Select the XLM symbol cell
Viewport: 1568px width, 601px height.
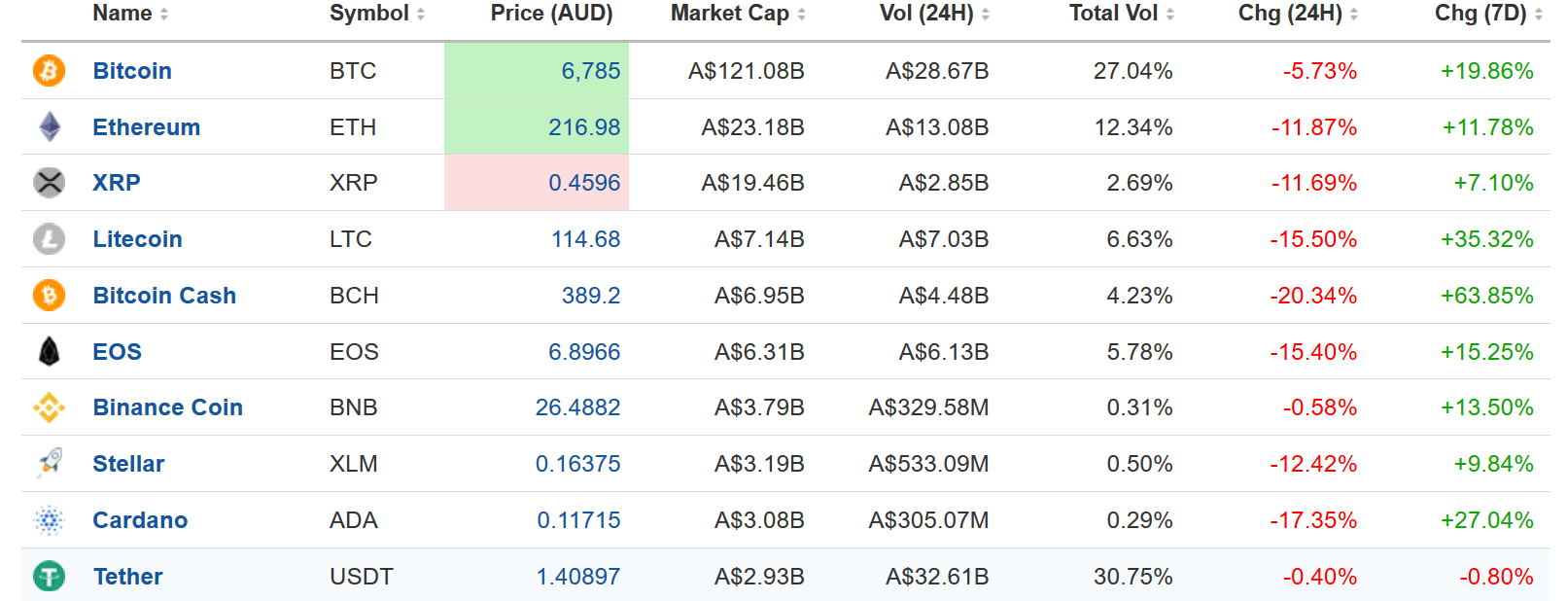point(353,464)
